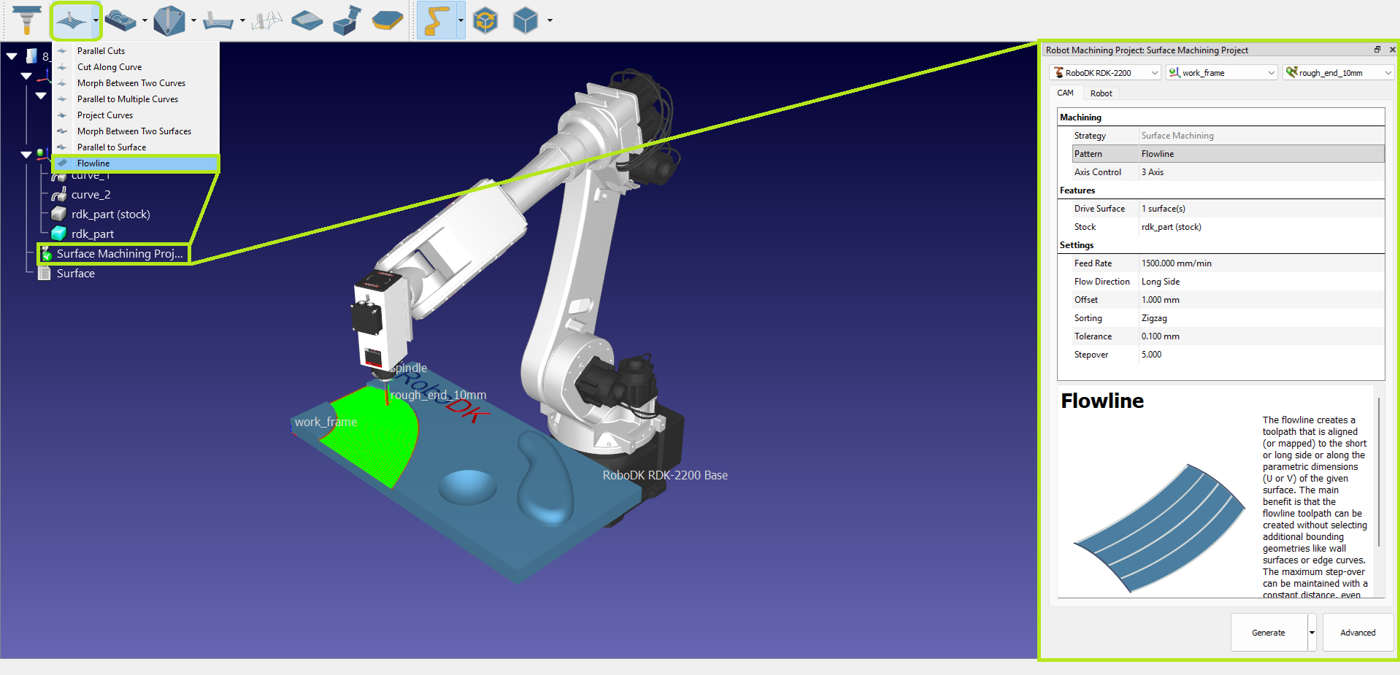The width and height of the screenshot is (1400, 675).
Task: Collapse the top station tree node
Action: tap(12, 56)
